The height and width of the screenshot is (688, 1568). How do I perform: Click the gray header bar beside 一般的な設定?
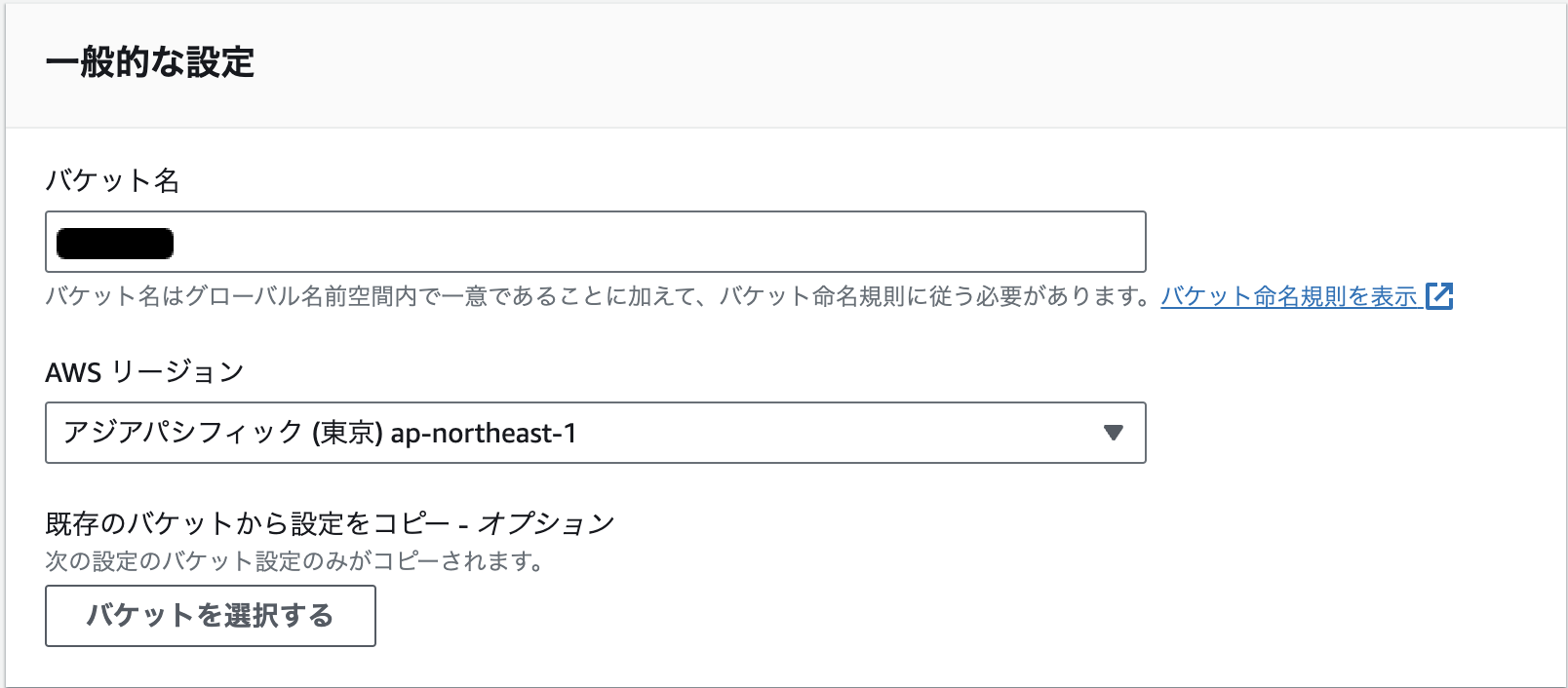click(x=878, y=64)
